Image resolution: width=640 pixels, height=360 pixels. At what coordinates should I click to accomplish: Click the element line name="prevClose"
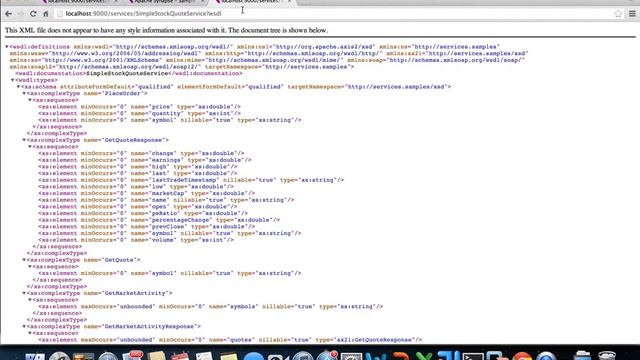click(147, 227)
